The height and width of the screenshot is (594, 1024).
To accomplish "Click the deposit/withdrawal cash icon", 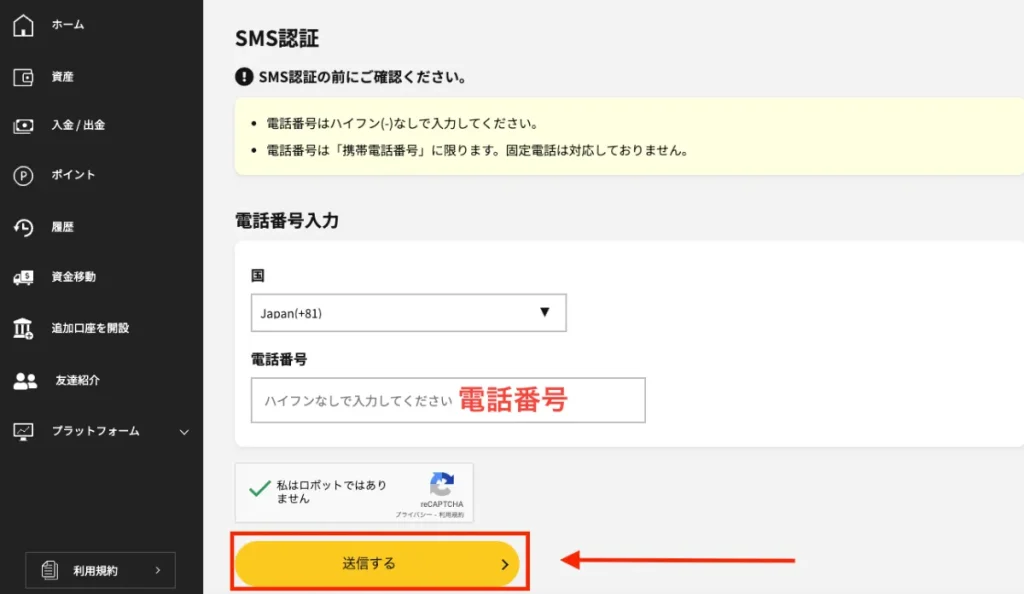I will point(23,126).
